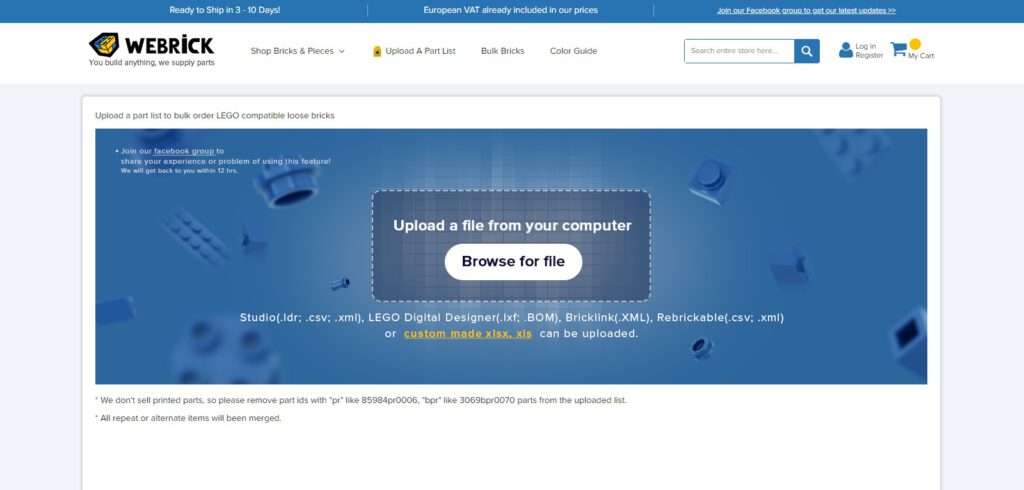
Task: Open the shopping cart icon
Action: click(899, 49)
